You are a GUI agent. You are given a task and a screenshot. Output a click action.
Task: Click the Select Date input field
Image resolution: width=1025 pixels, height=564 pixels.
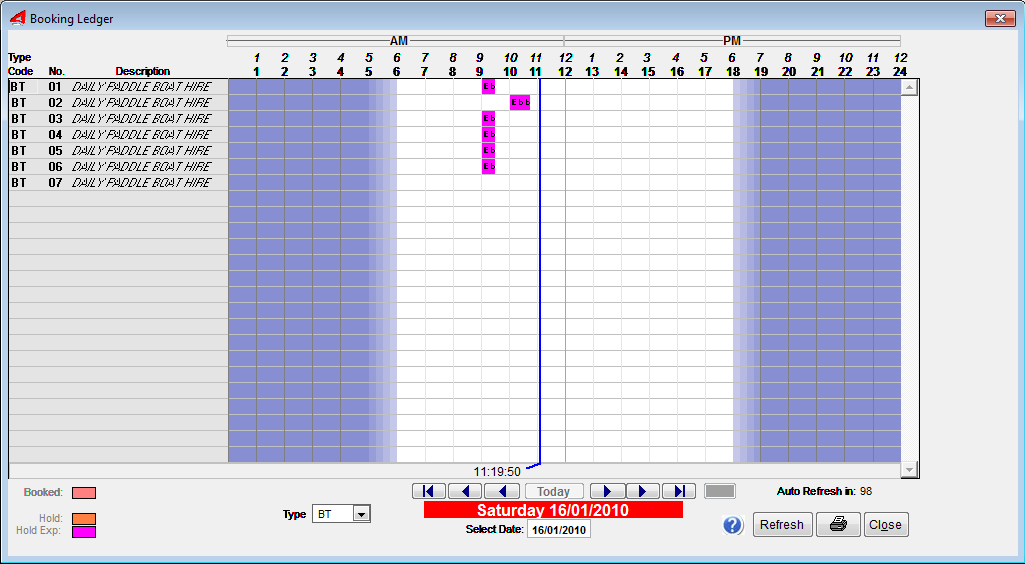558,529
